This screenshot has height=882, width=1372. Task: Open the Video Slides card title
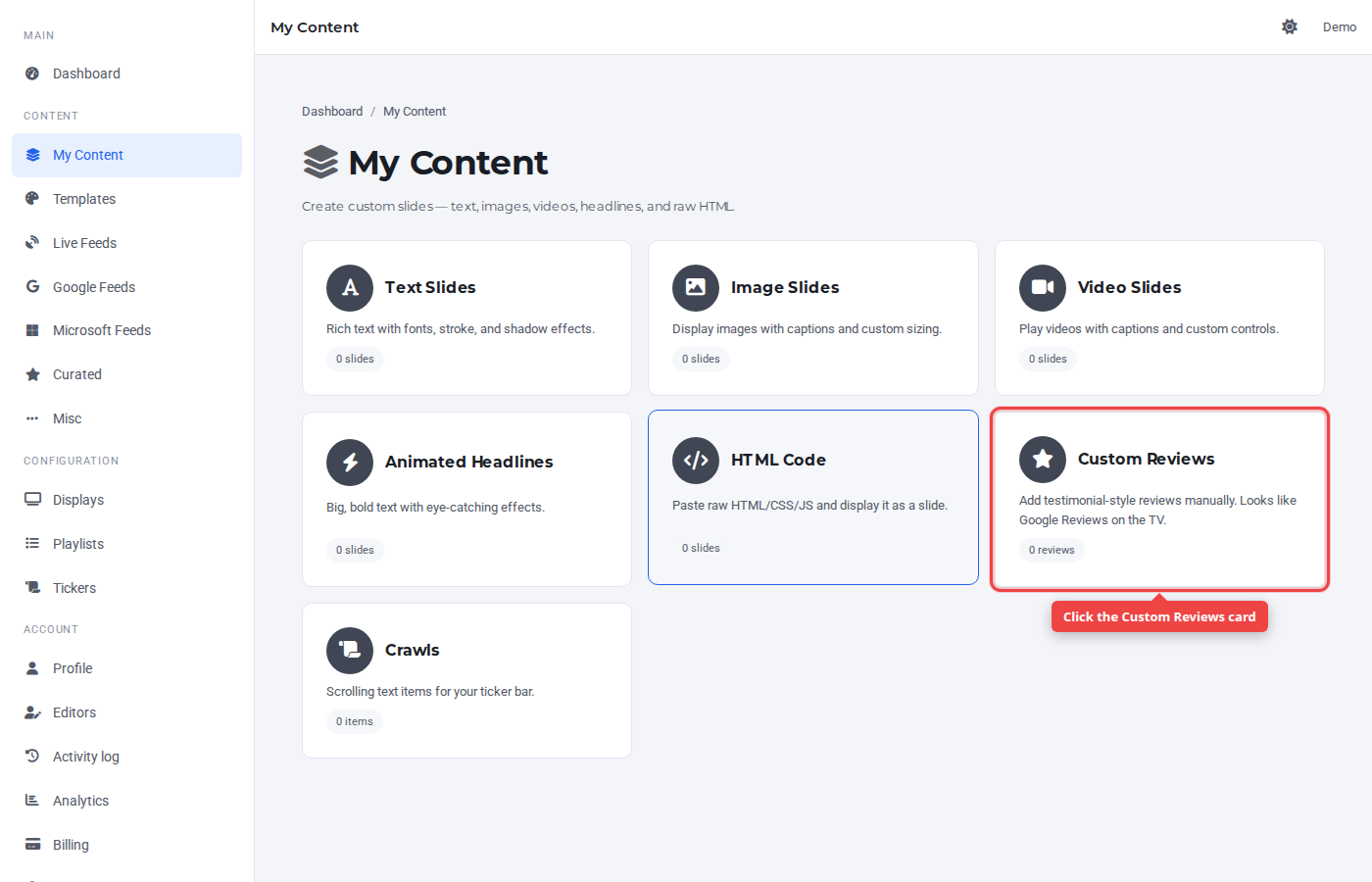click(x=1129, y=287)
